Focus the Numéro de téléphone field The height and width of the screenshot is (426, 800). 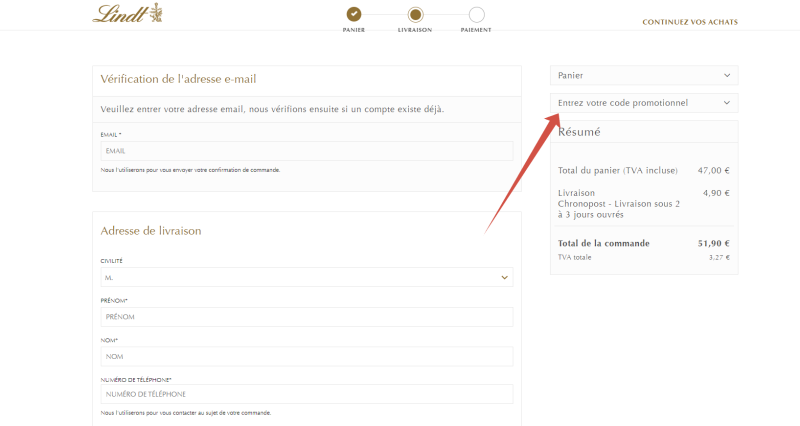point(307,394)
